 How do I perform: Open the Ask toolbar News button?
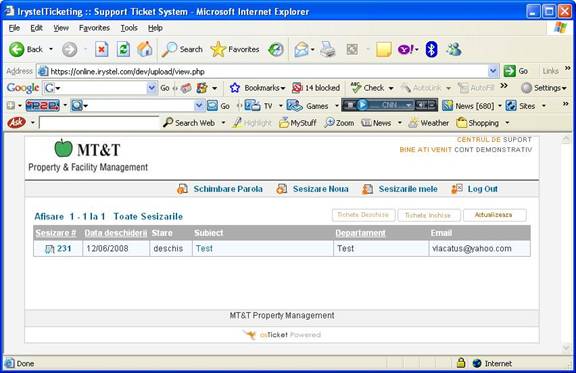(x=376, y=123)
